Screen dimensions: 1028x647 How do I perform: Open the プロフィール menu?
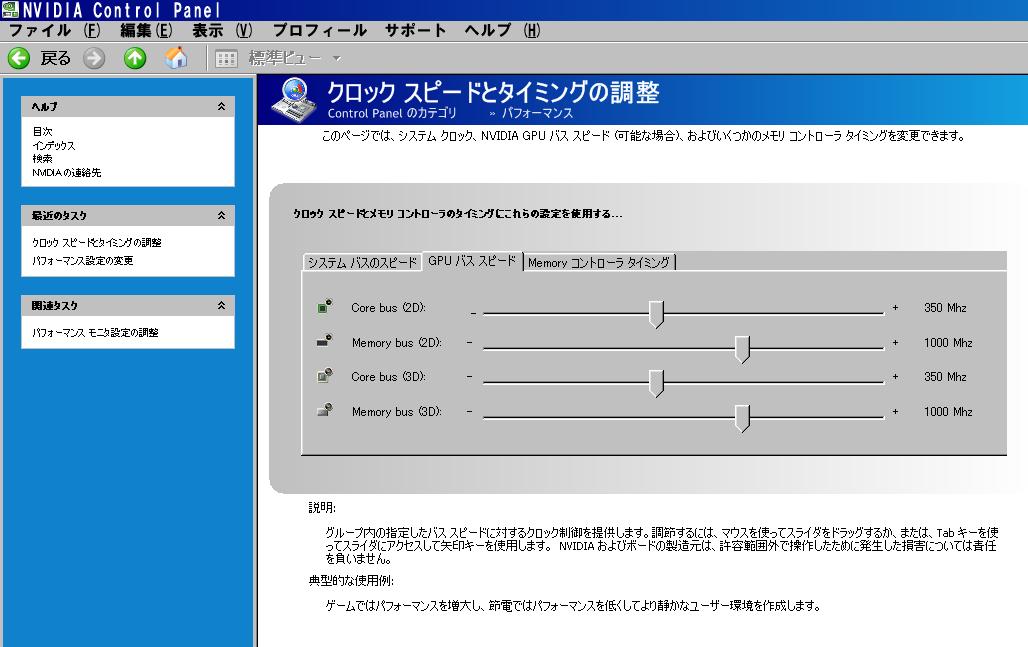click(319, 30)
